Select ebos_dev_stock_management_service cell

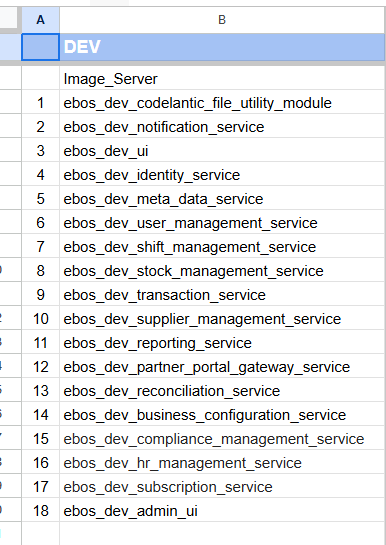point(222,271)
